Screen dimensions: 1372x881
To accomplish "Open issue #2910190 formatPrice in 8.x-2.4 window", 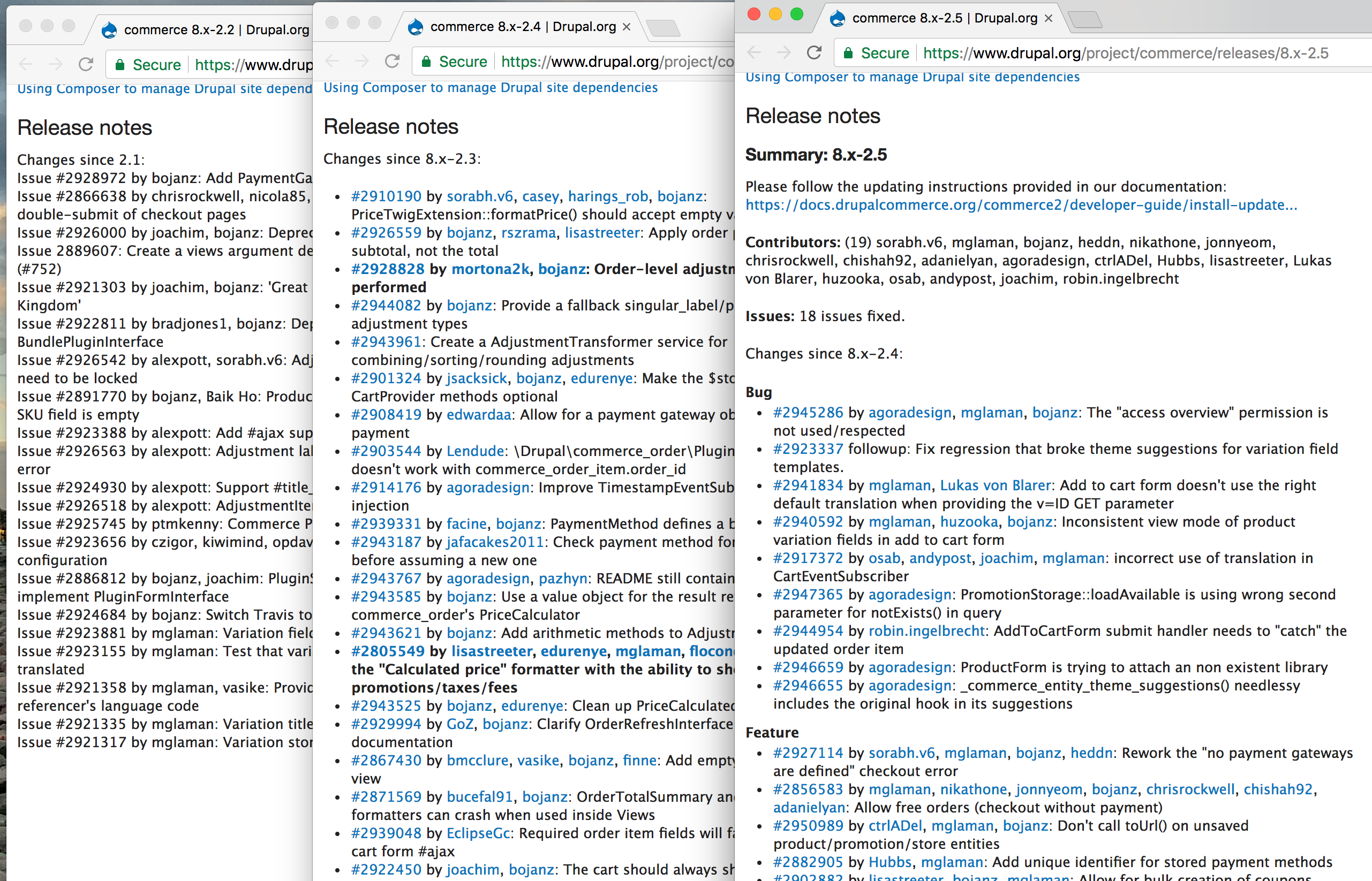I will (x=386, y=196).
